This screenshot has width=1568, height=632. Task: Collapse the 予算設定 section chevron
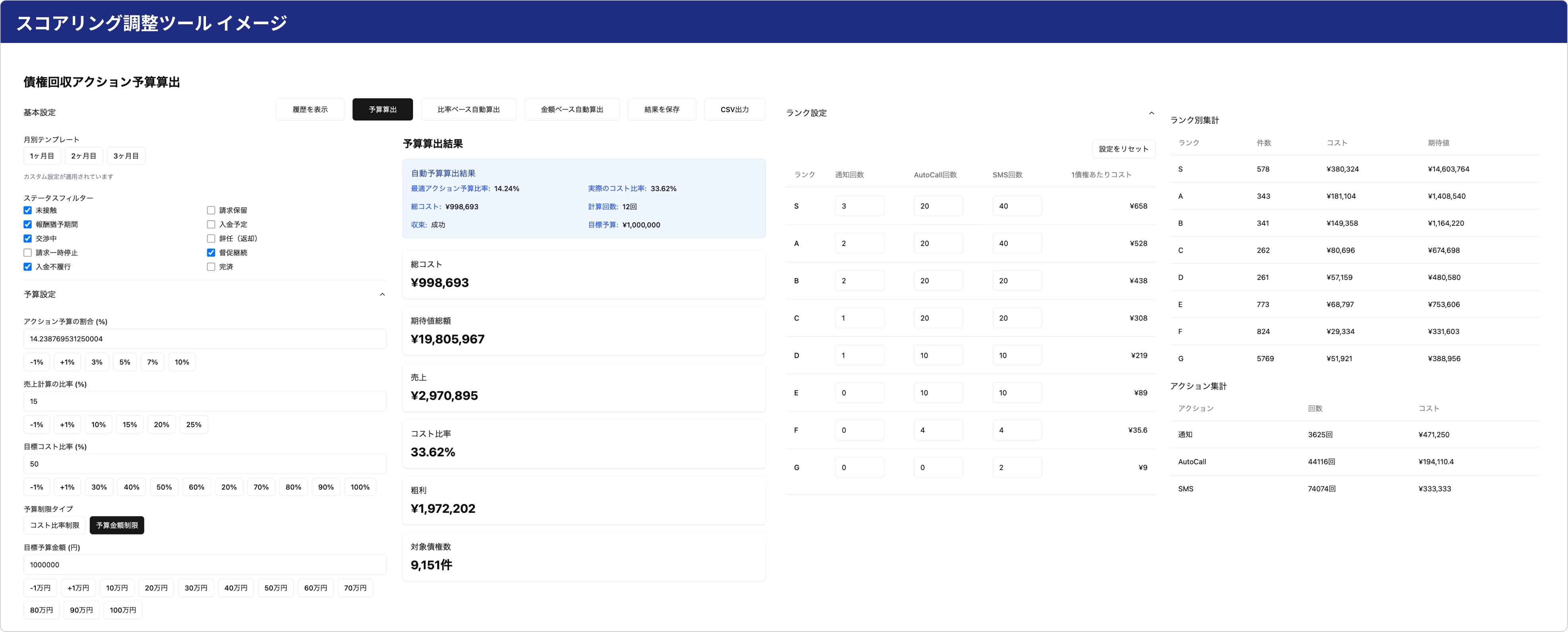(382, 295)
